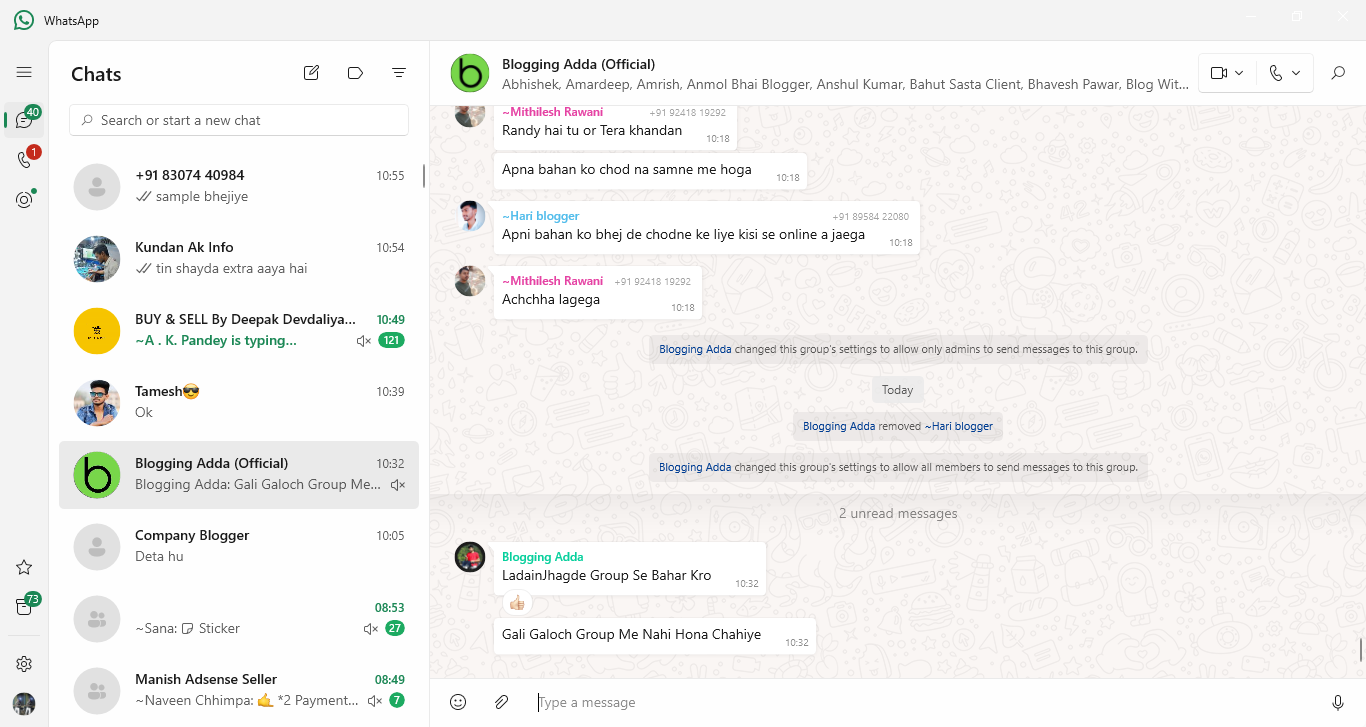
Task: Click mute icon on ~Sana sticker chat
Action: (x=371, y=629)
